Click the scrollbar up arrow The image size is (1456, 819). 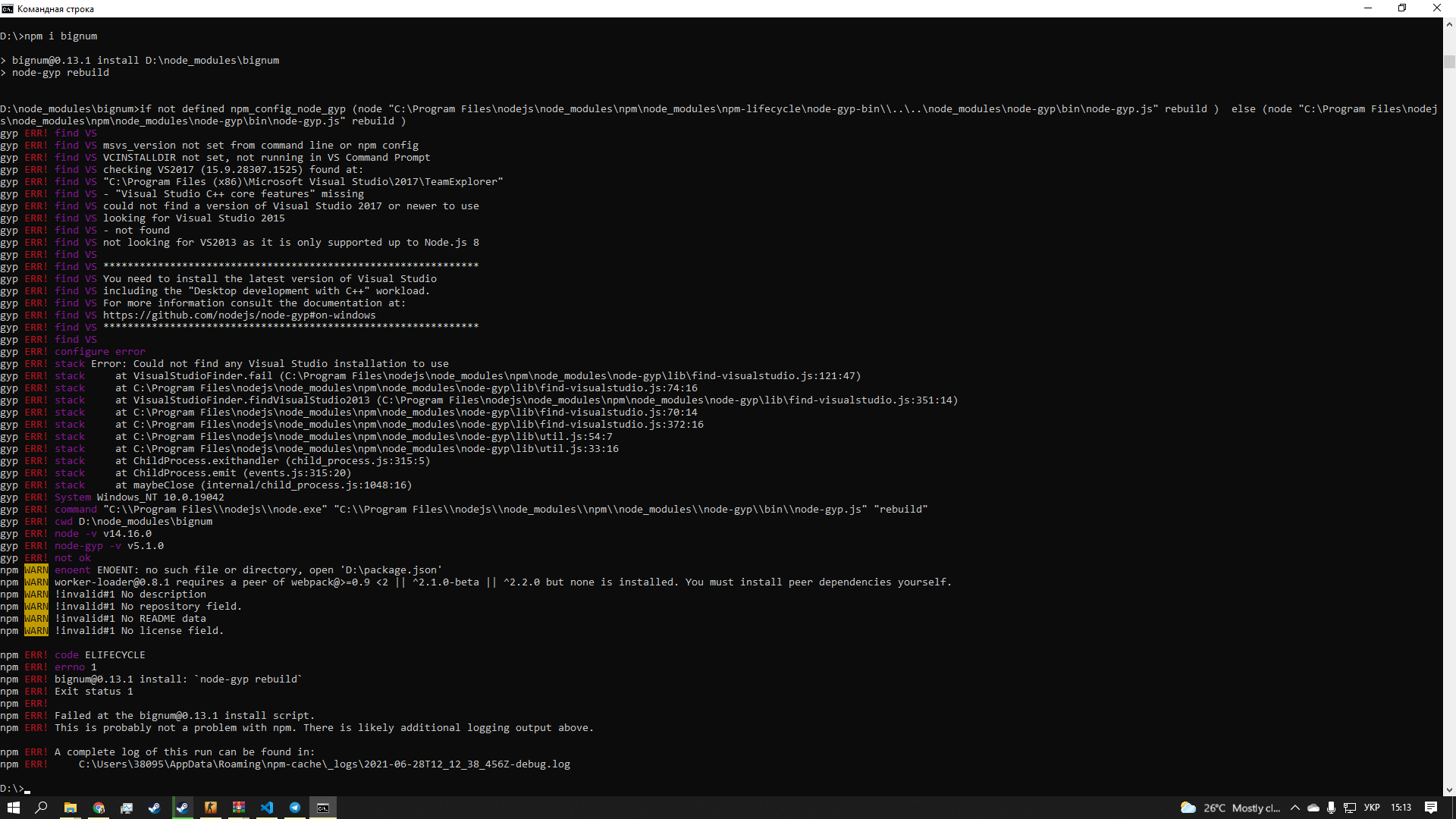tap(1449, 24)
